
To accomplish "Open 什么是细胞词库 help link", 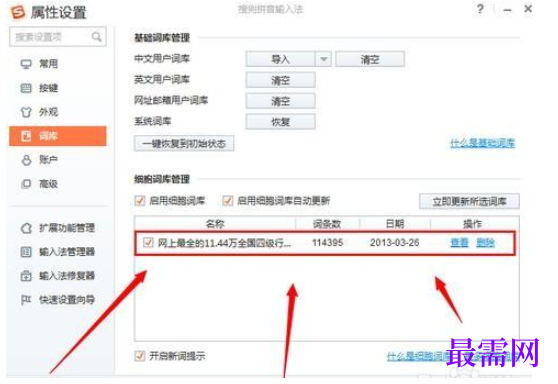I will click(x=419, y=356).
